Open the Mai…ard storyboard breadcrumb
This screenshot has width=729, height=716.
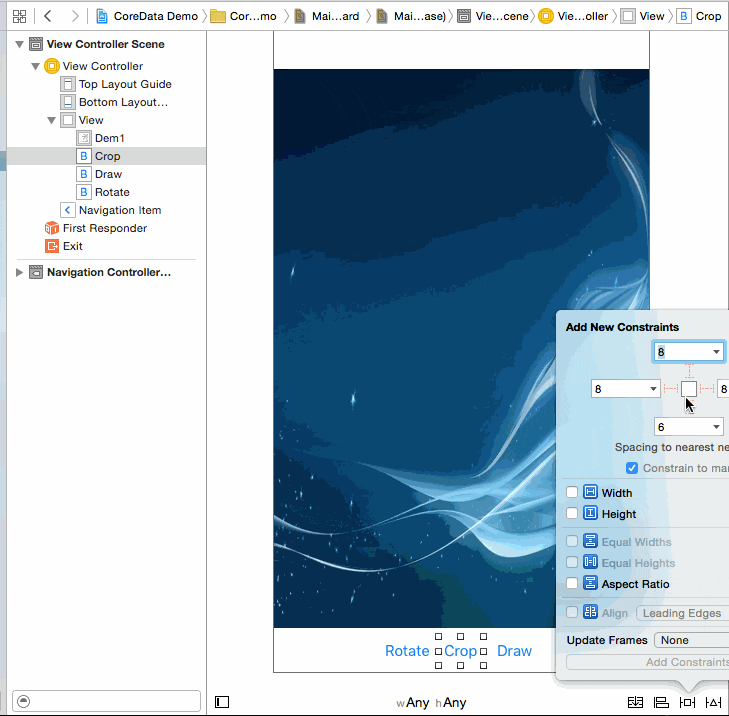click(x=328, y=16)
